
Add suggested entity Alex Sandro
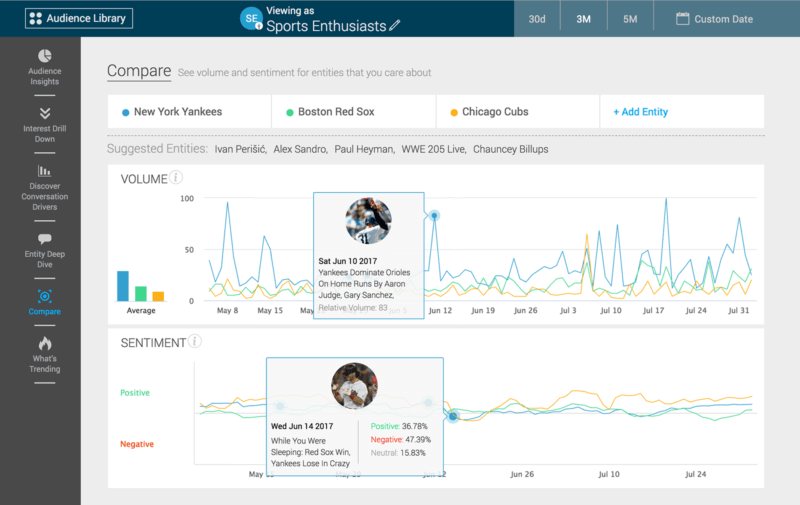coord(301,149)
